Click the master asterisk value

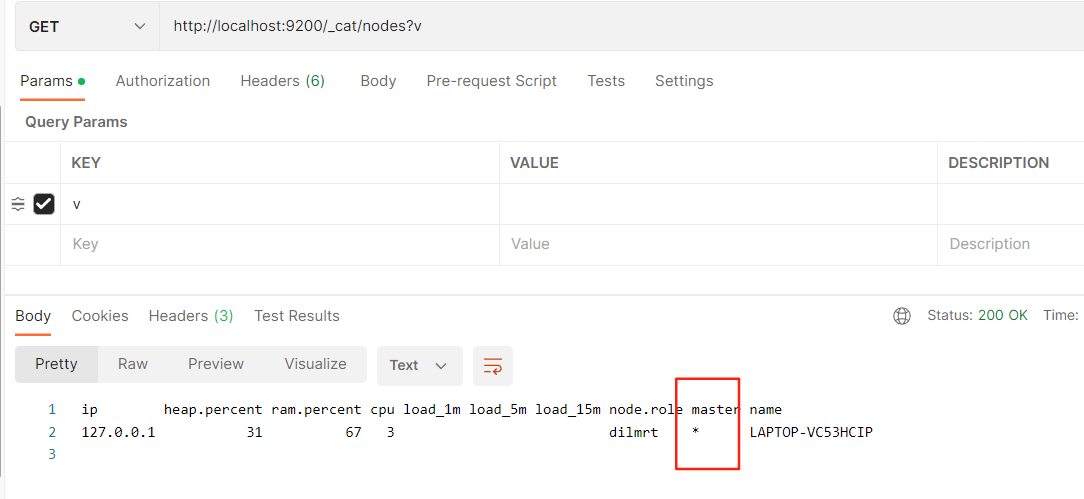point(695,433)
